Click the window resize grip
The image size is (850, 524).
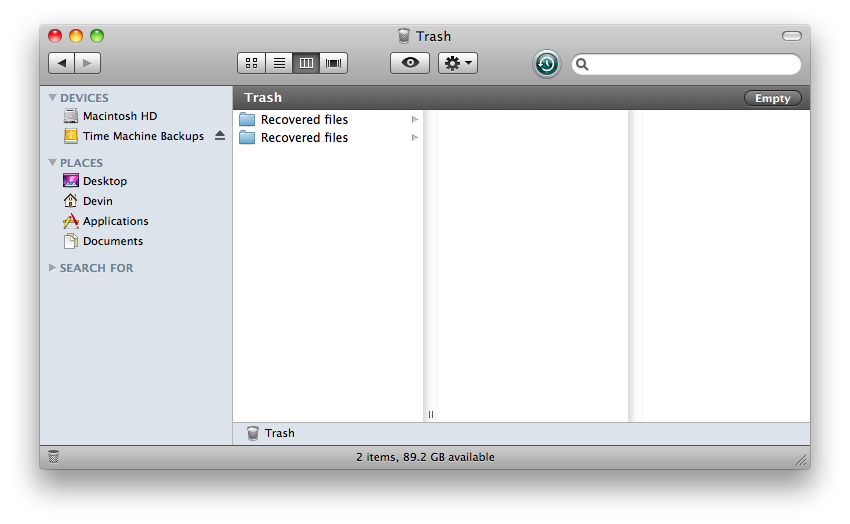801,460
